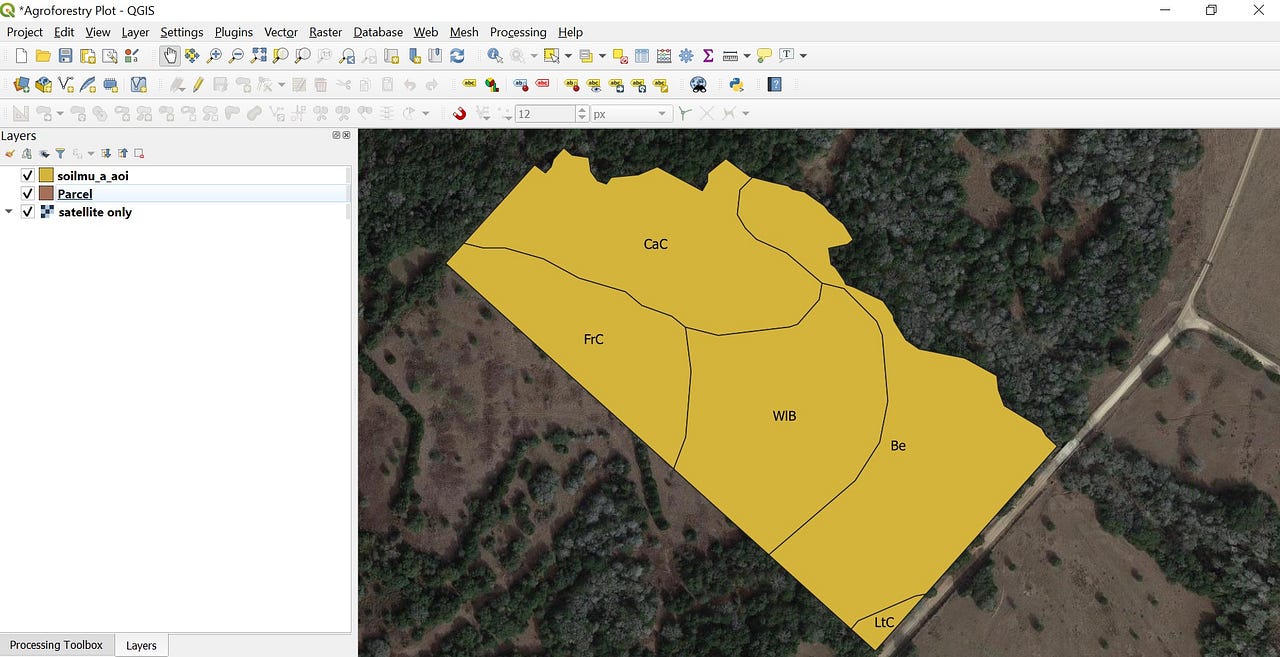Open the px units dropdown

tap(662, 113)
